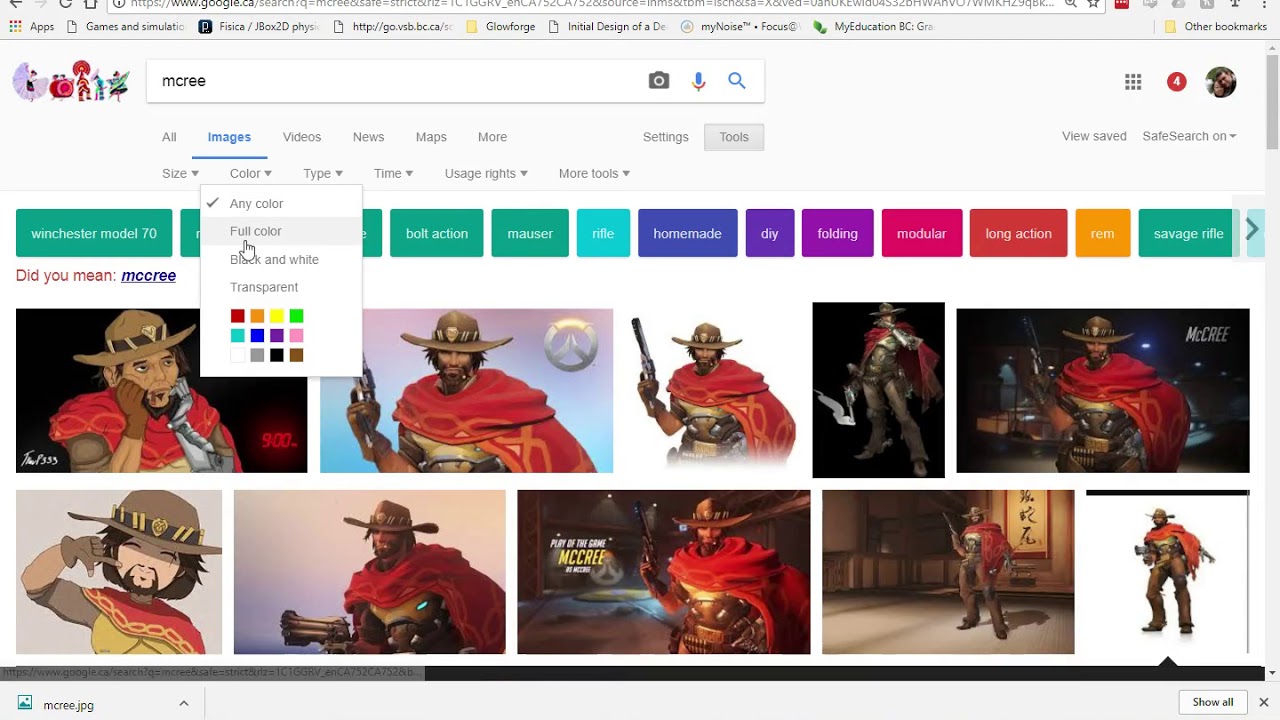Switch to the Images tab

[x=229, y=137]
